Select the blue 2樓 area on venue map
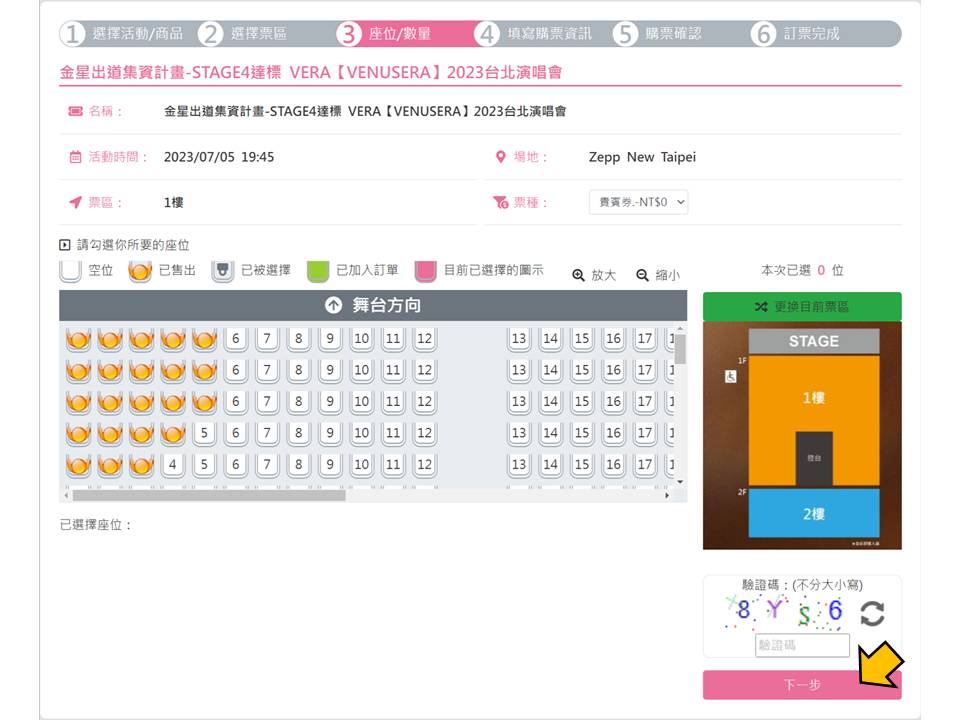 click(813, 514)
